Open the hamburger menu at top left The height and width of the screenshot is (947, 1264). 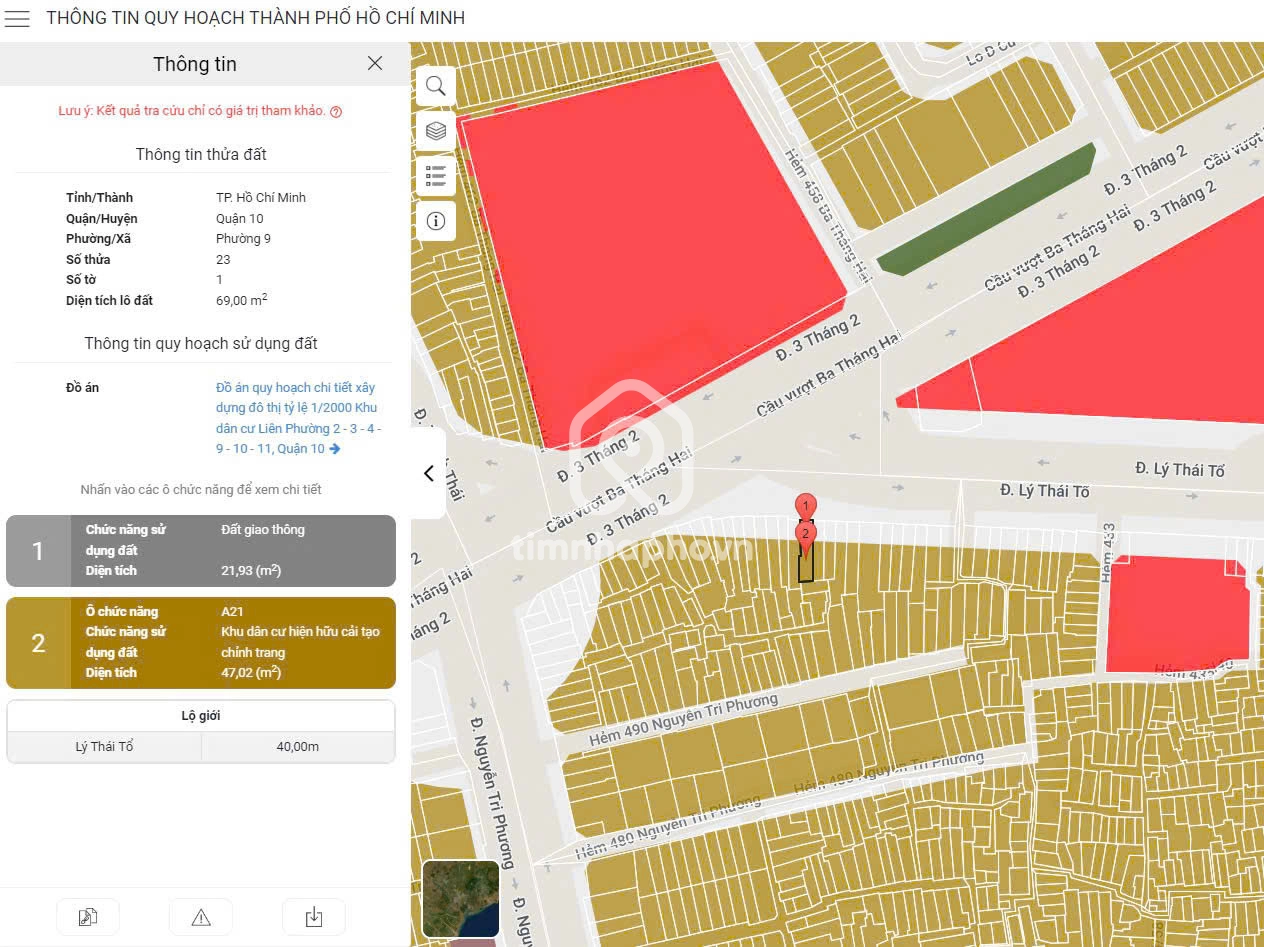[18, 18]
